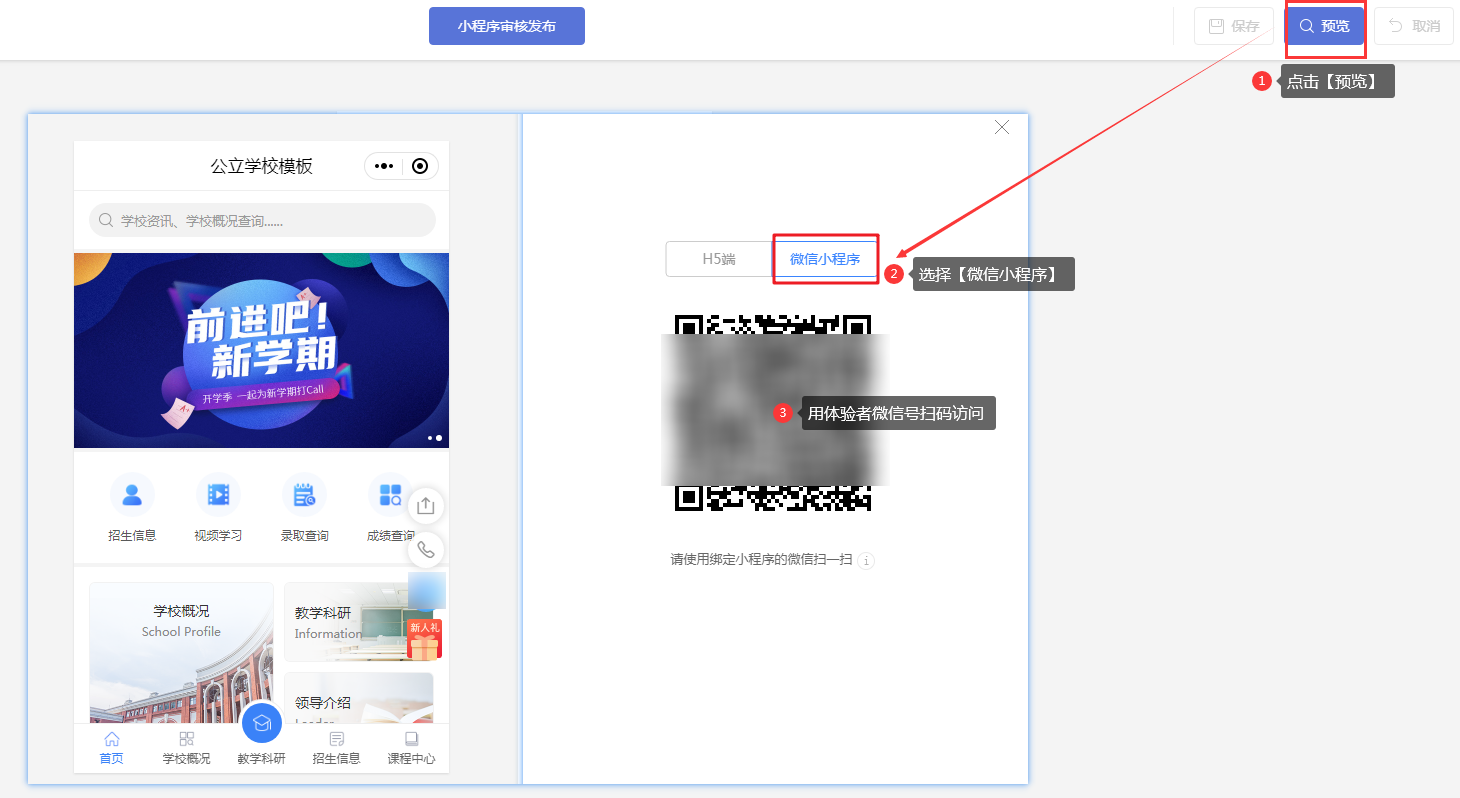The image size is (1460, 798).
Task: Open the 招生信息 icon shortcut
Action: coord(132,507)
